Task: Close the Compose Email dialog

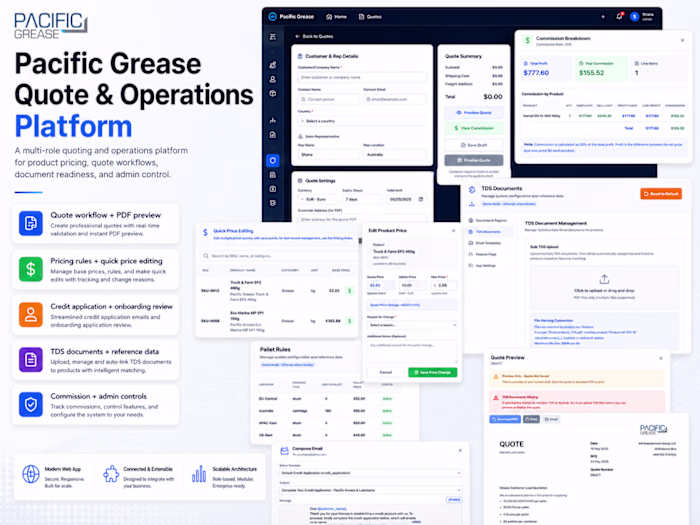Action: click(x=460, y=450)
